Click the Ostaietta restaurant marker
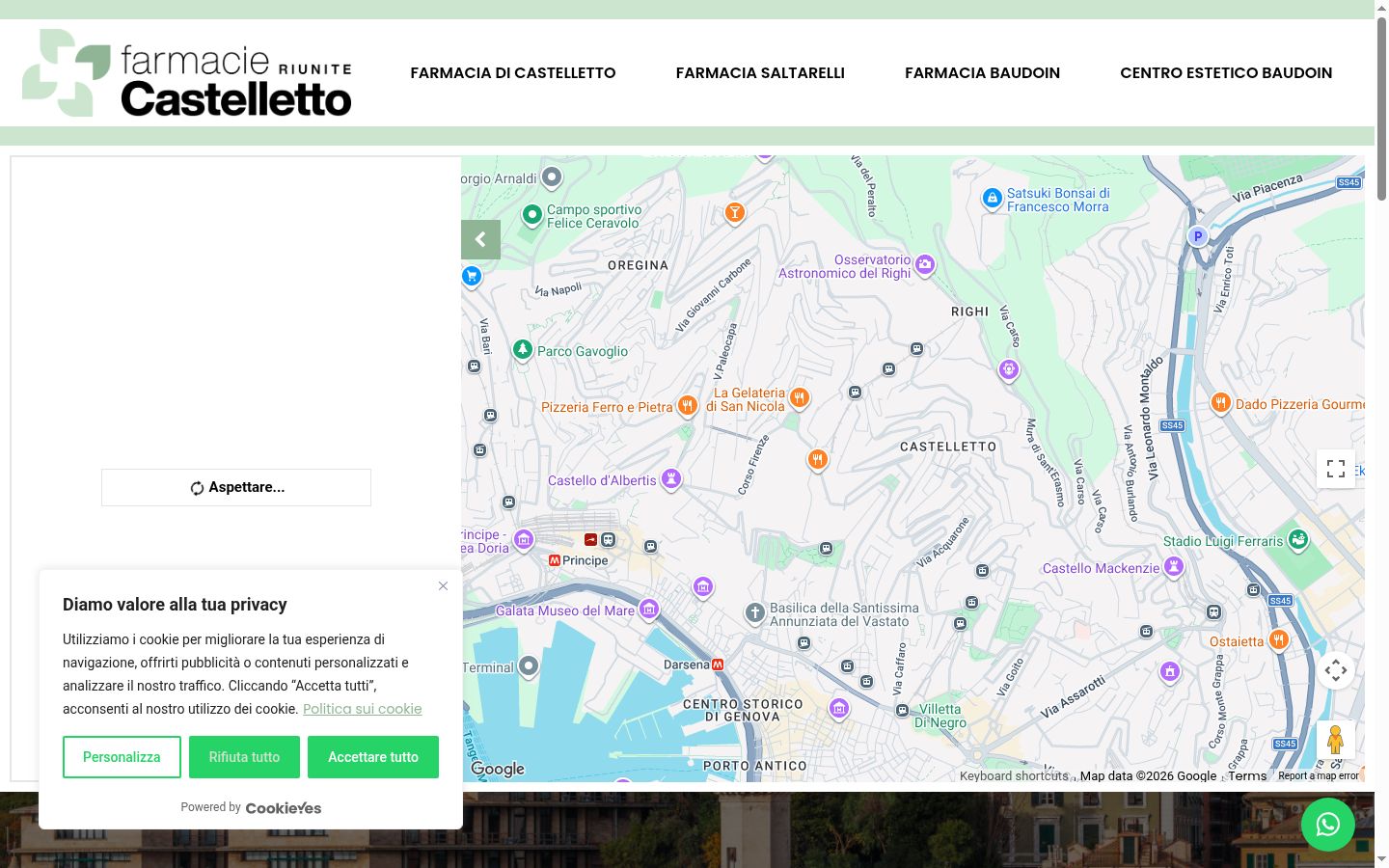This screenshot has height=868, width=1389. (x=1278, y=639)
